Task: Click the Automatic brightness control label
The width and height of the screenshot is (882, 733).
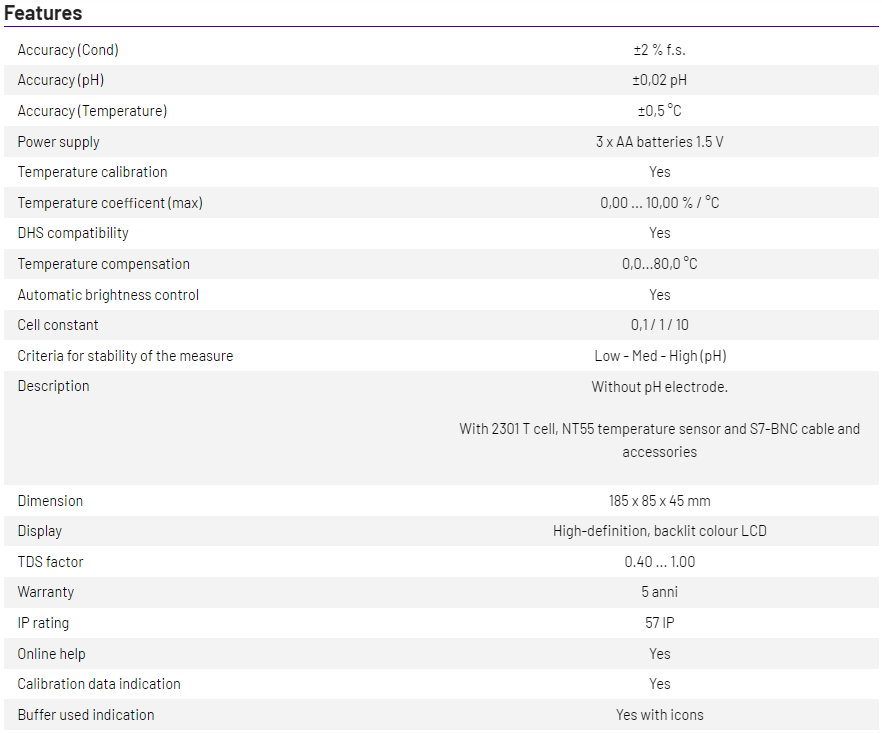Action: point(108,295)
